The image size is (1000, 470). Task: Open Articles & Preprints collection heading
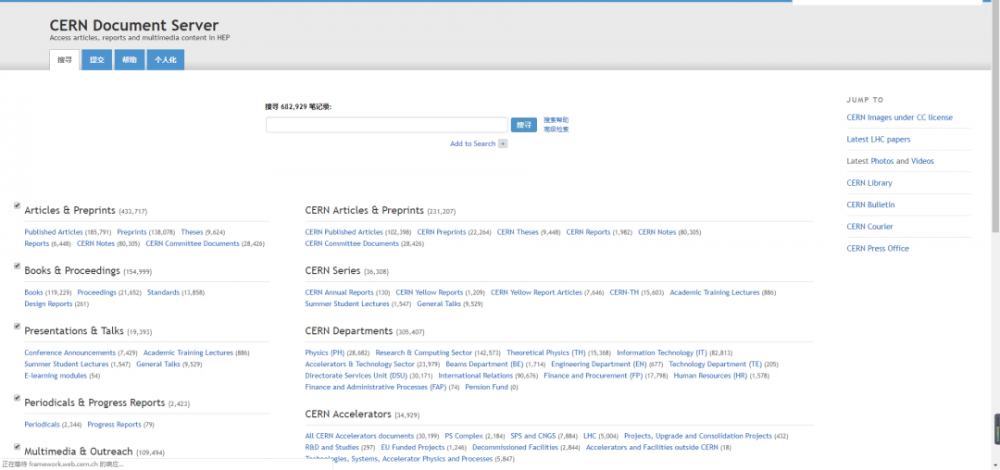70,210
